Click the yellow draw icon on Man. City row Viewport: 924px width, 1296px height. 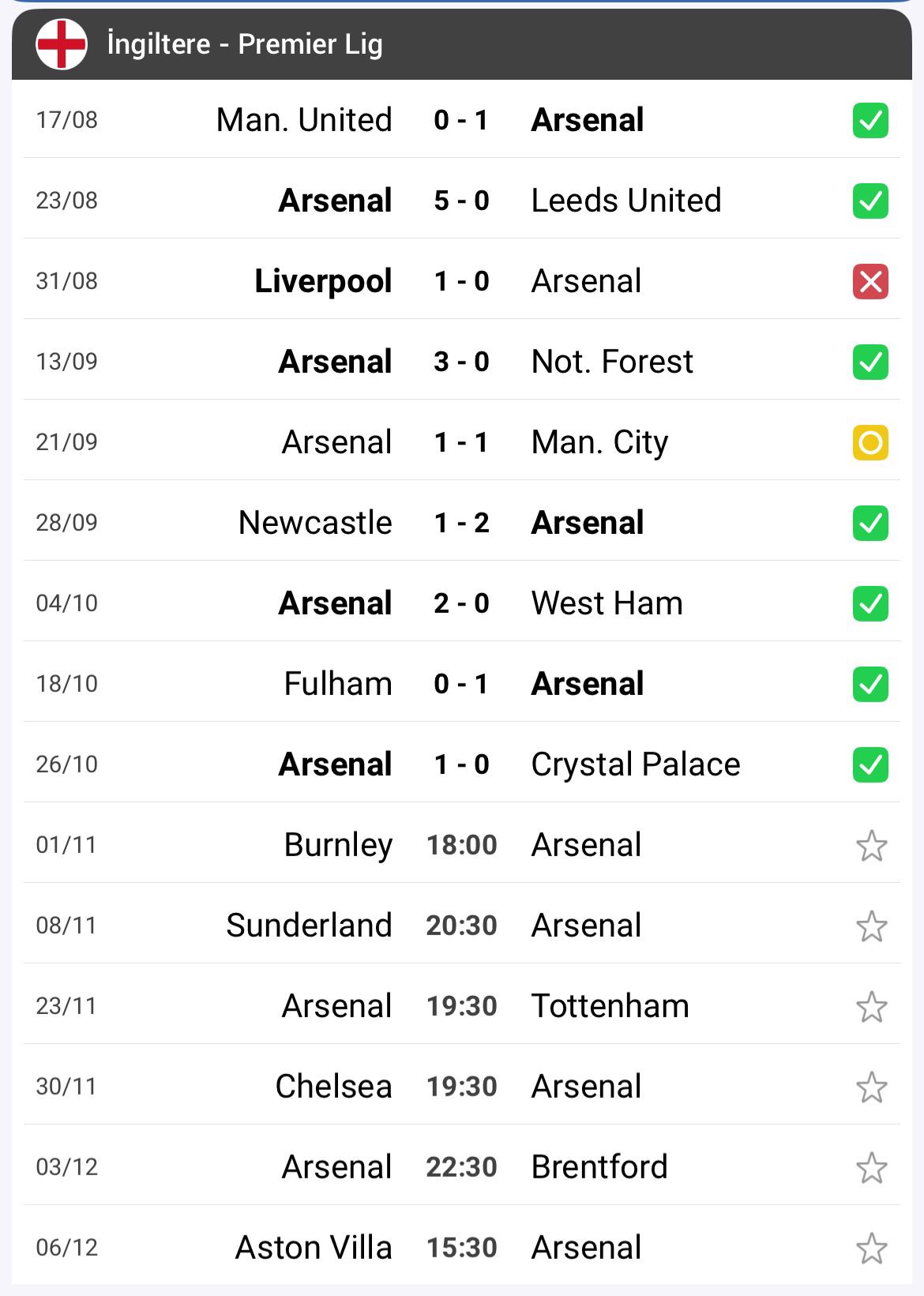point(870,443)
